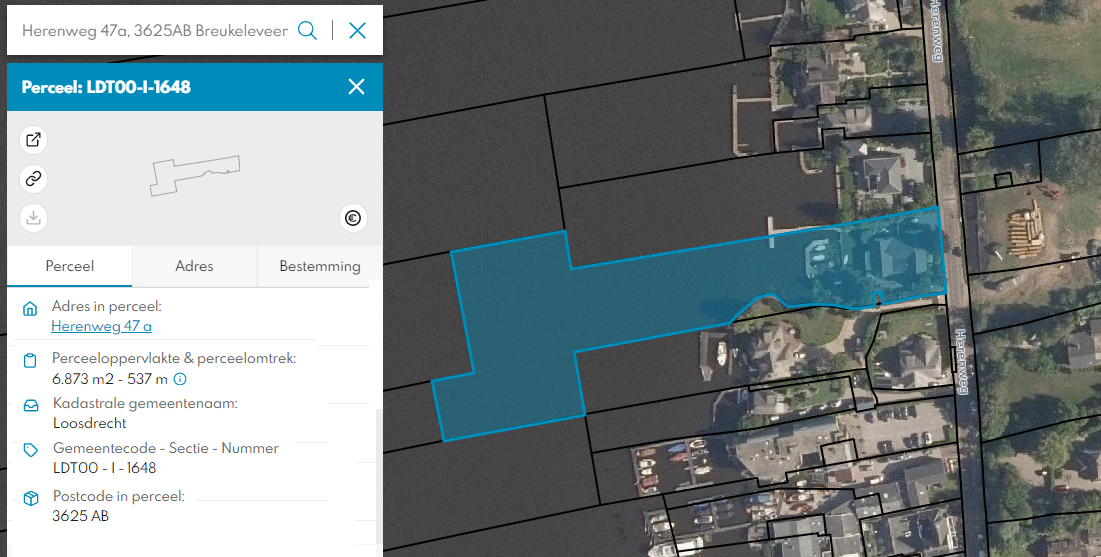Click the search magnifier icon
This screenshot has height=557, width=1101.
[308, 30]
